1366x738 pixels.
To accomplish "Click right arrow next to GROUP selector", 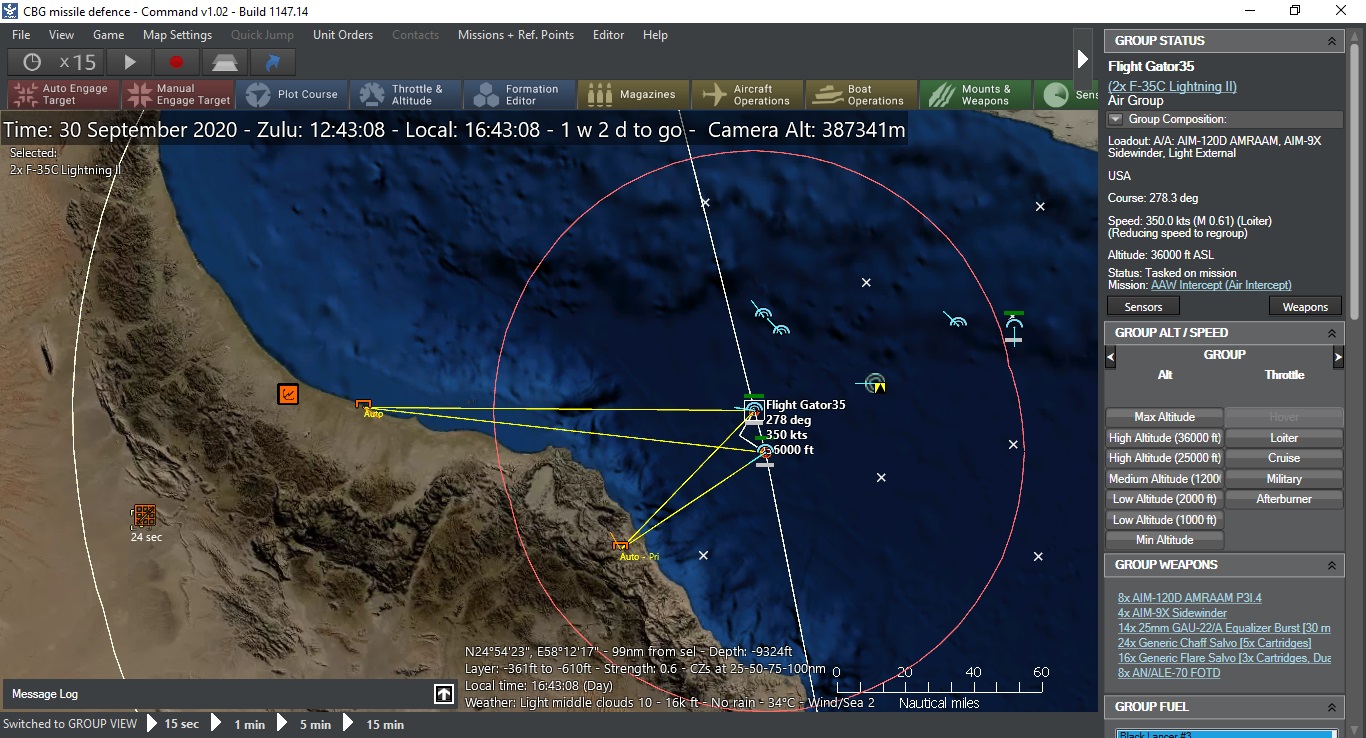I will click(1338, 357).
